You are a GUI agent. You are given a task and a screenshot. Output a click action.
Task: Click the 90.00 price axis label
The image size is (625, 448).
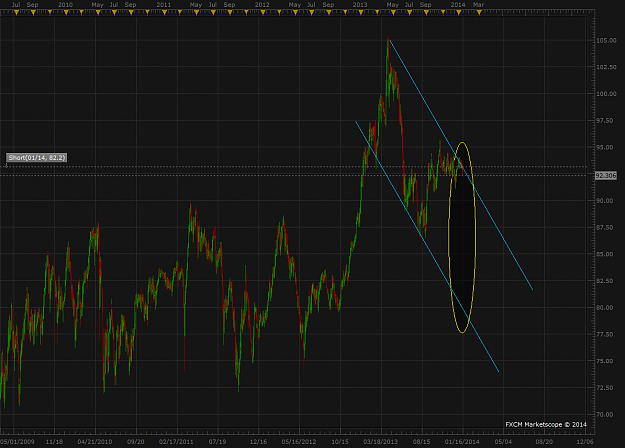[605, 200]
